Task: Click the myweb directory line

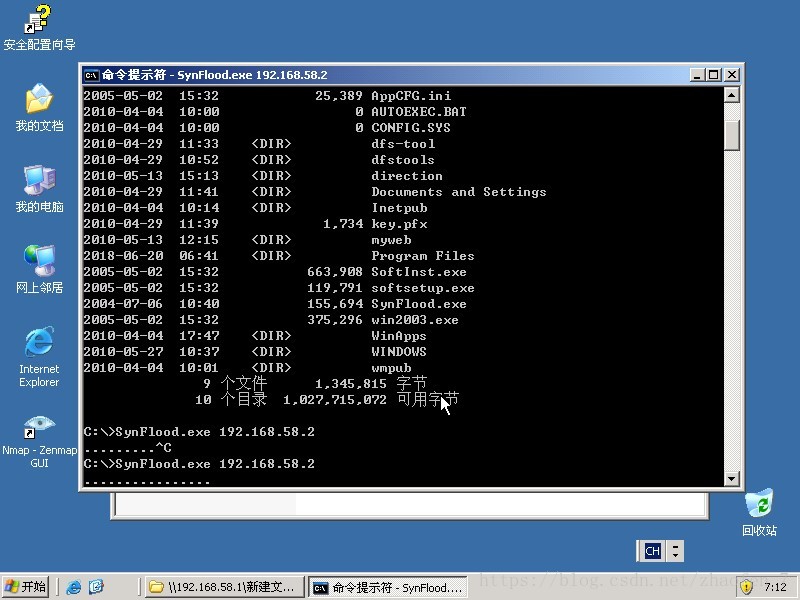Action: 247,240
